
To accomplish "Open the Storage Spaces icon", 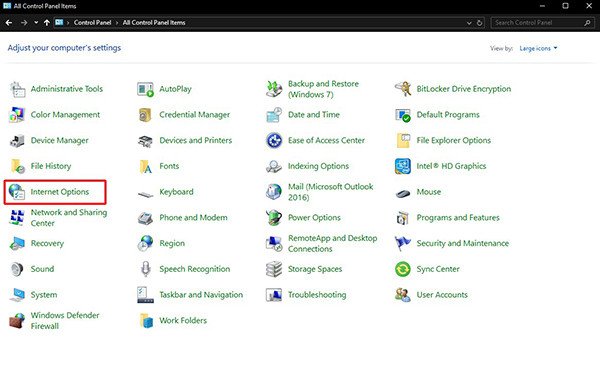I will (x=274, y=269).
